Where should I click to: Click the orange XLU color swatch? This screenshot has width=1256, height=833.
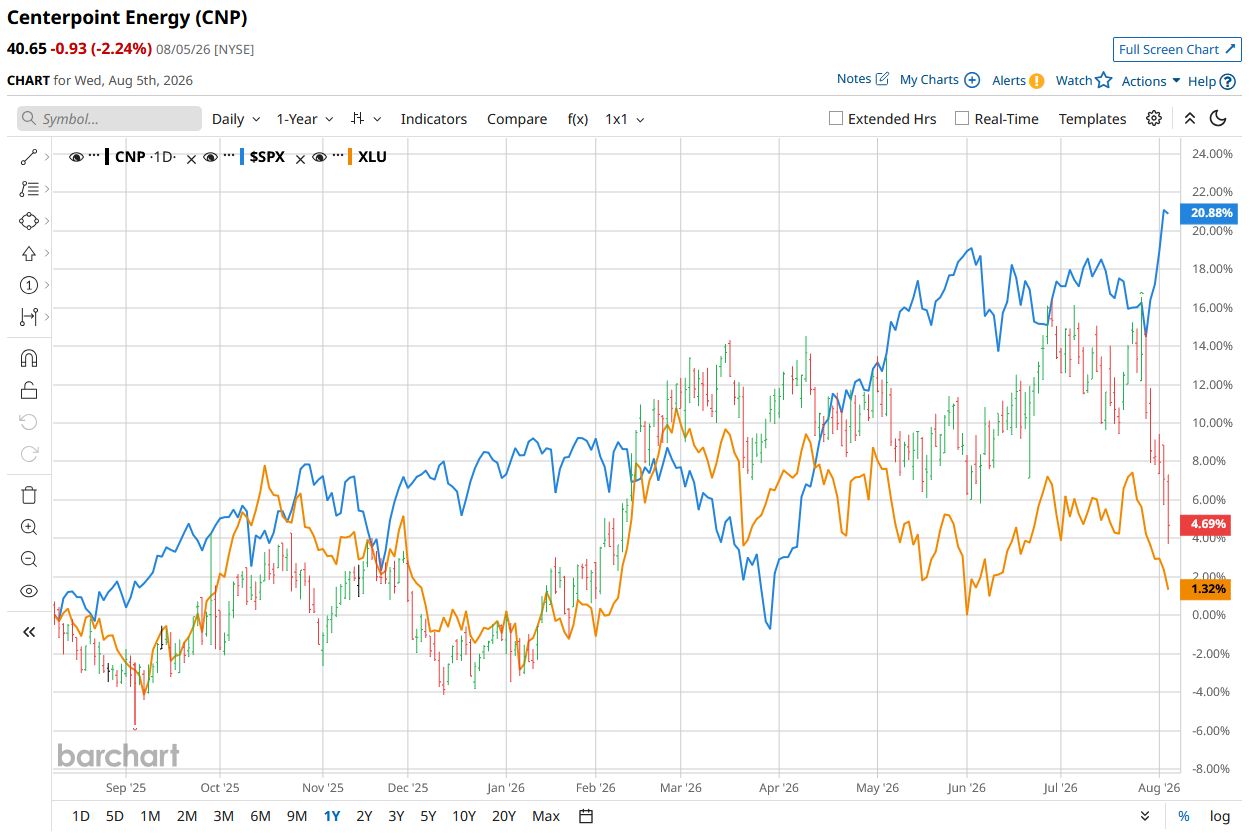point(350,157)
